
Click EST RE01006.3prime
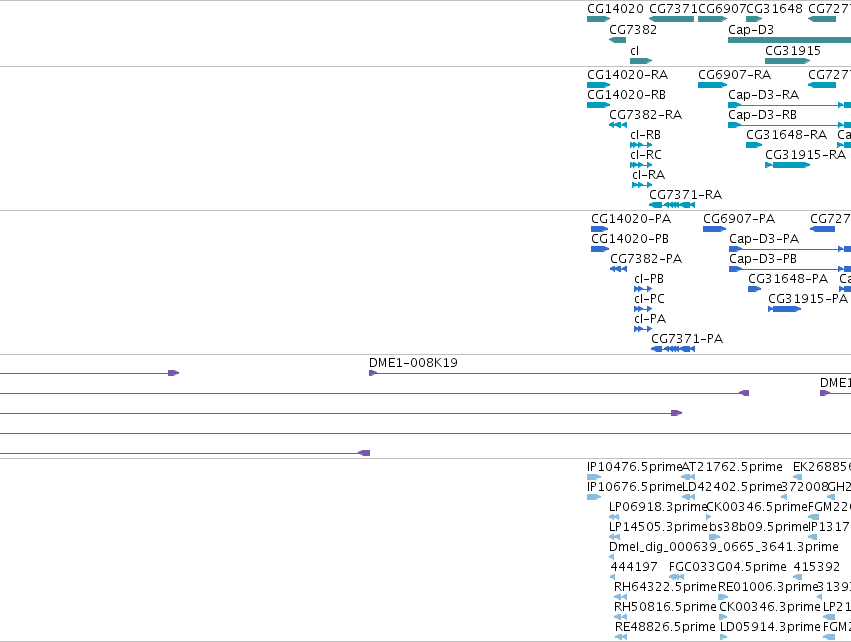tap(723, 597)
